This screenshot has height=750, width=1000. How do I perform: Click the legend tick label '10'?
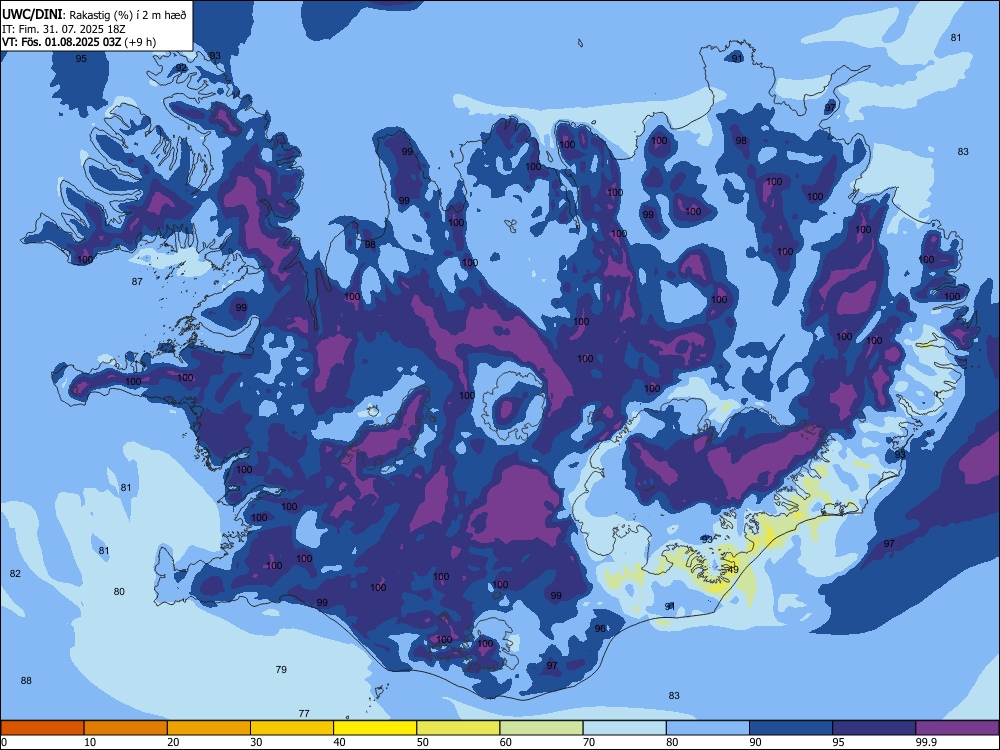(90, 742)
